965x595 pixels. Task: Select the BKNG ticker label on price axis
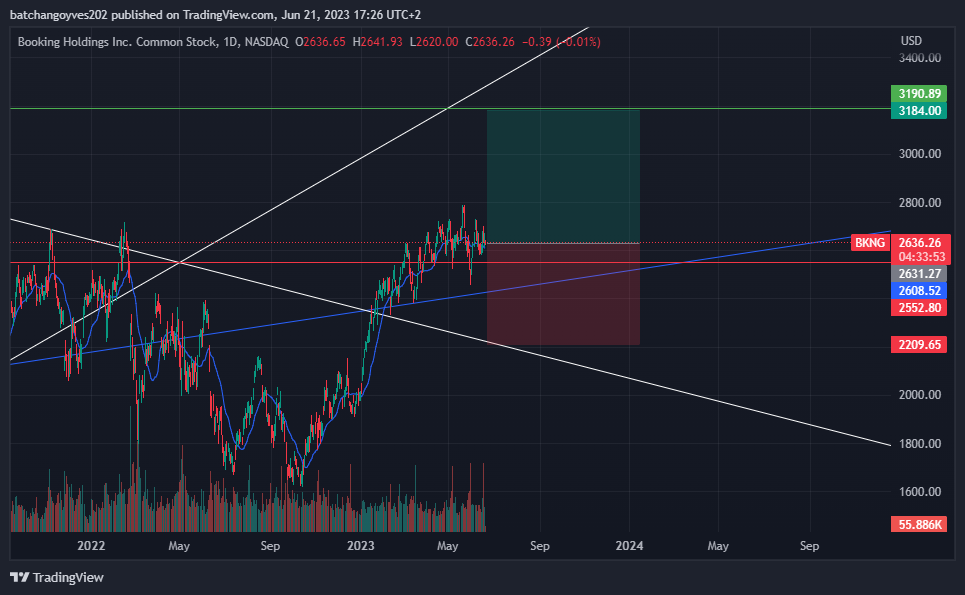(x=870, y=242)
